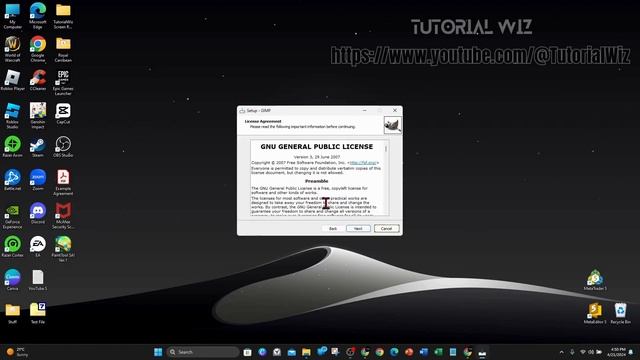Open File Explorer from the taskbar
640x360 pixels.
point(306,352)
